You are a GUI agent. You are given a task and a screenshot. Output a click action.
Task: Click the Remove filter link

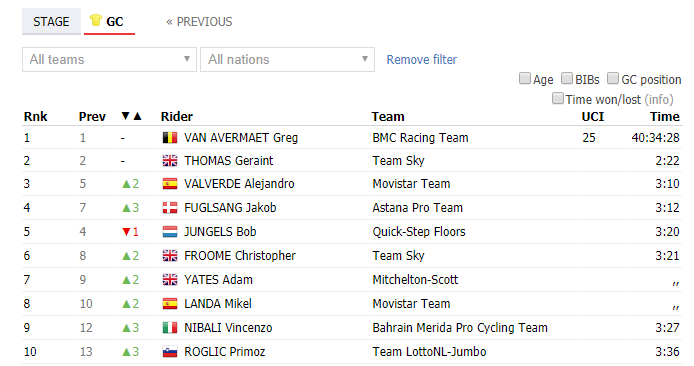pyautogui.click(x=421, y=59)
